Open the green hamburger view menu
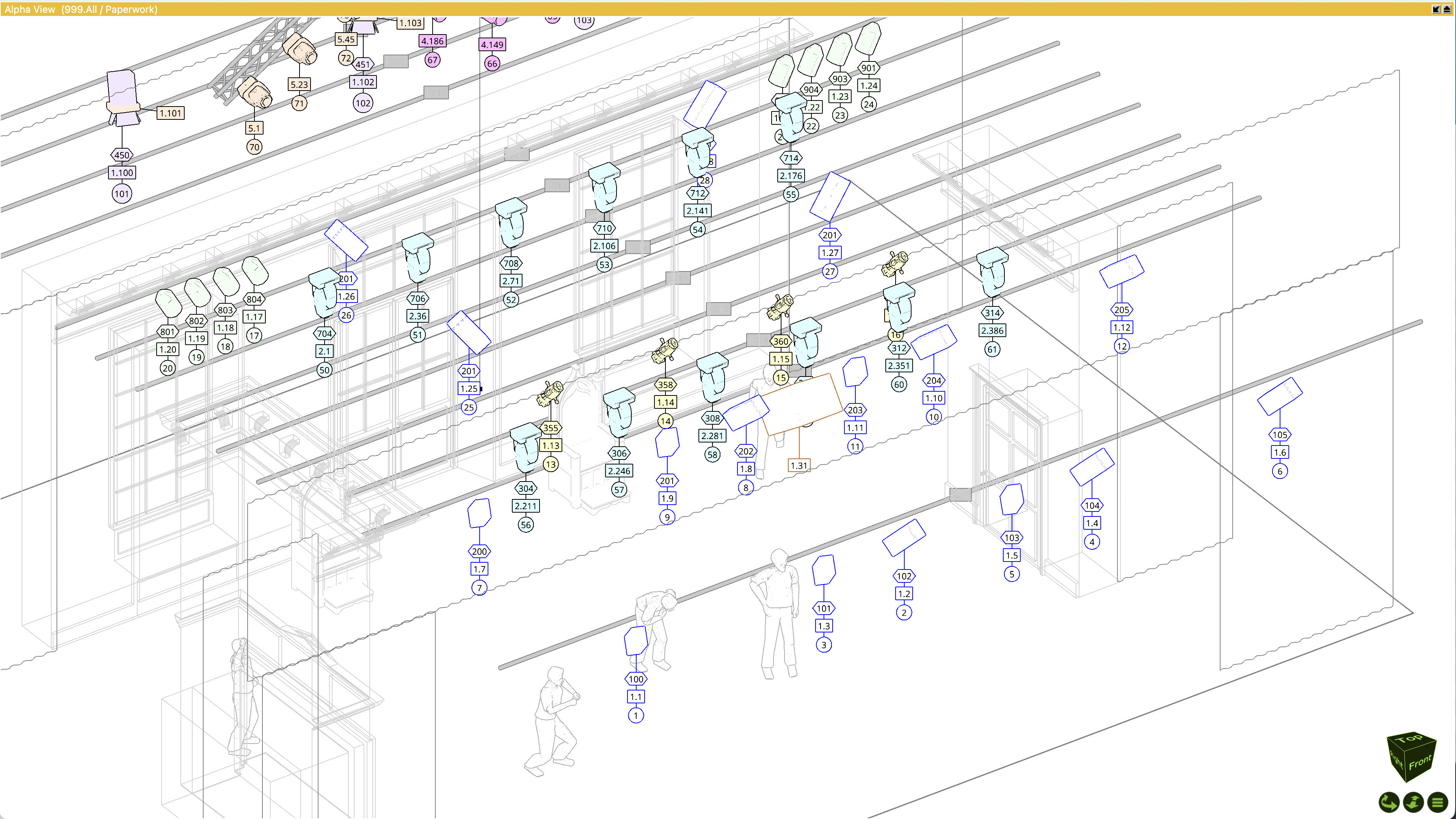Viewport: 1456px width, 819px height. click(1438, 802)
